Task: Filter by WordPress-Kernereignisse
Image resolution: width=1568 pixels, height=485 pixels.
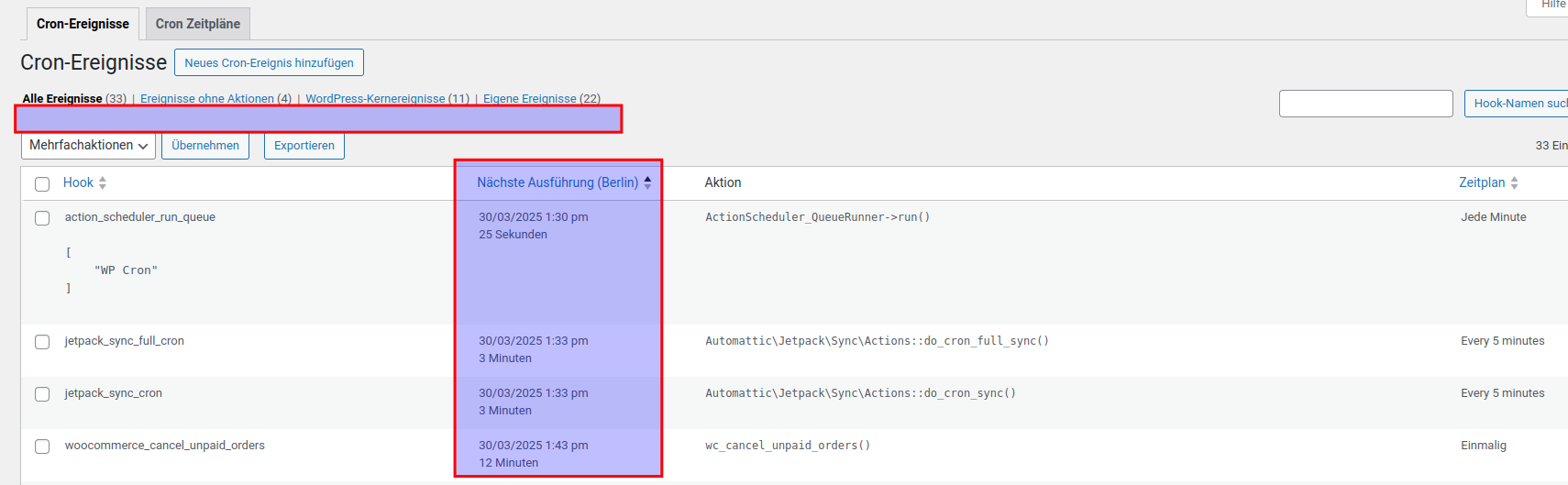Action: [375, 98]
